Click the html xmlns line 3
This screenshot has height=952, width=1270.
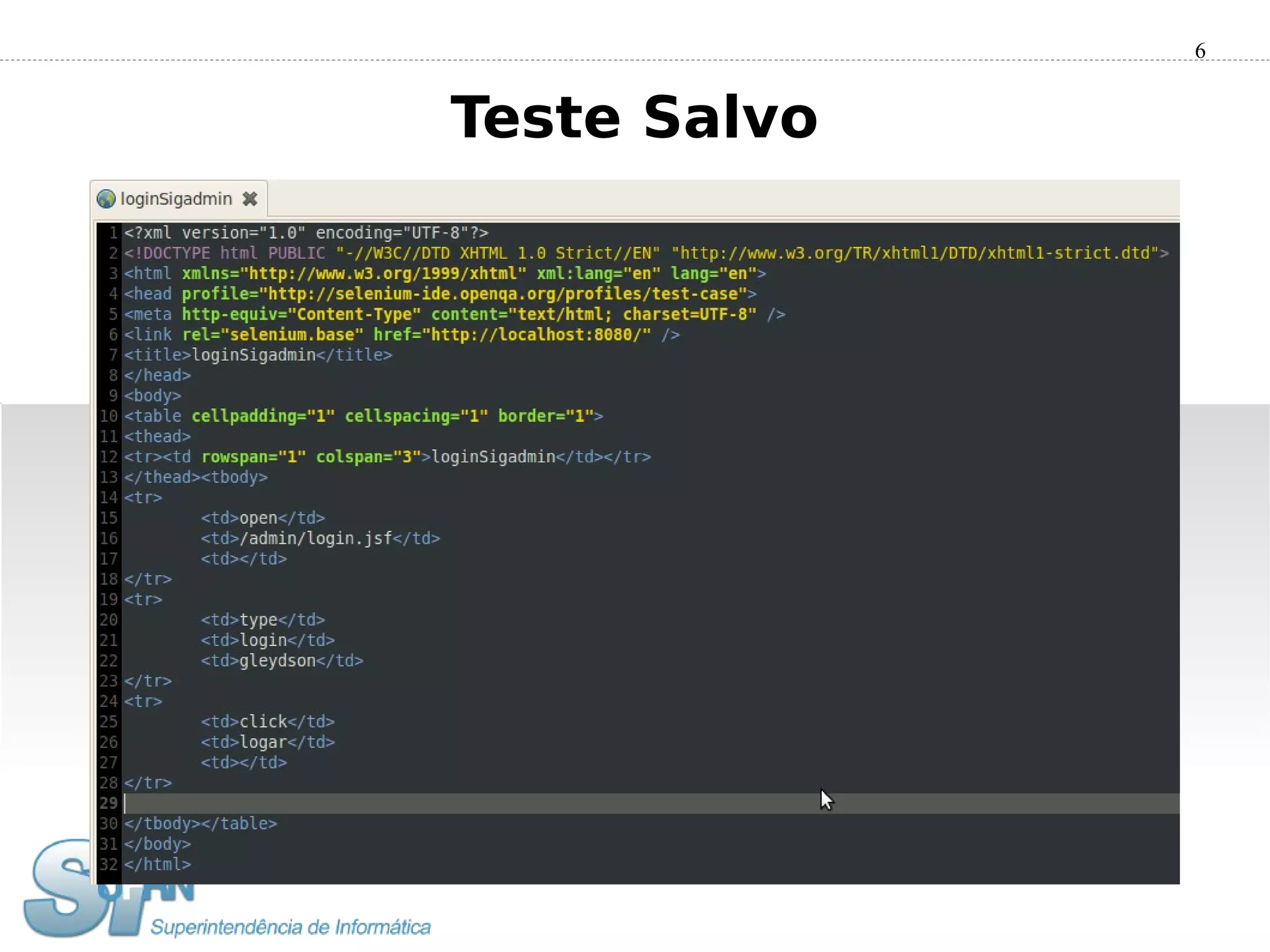pos(445,274)
